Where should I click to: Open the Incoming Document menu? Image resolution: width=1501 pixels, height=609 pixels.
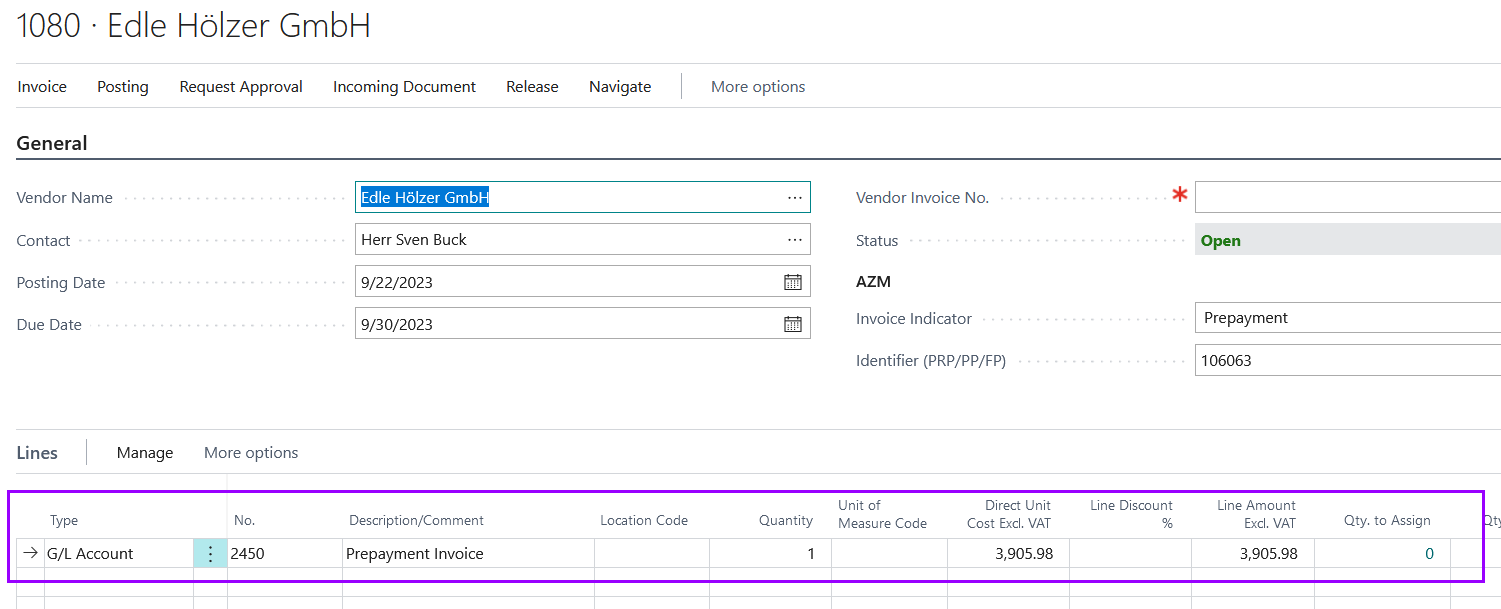pyautogui.click(x=404, y=87)
